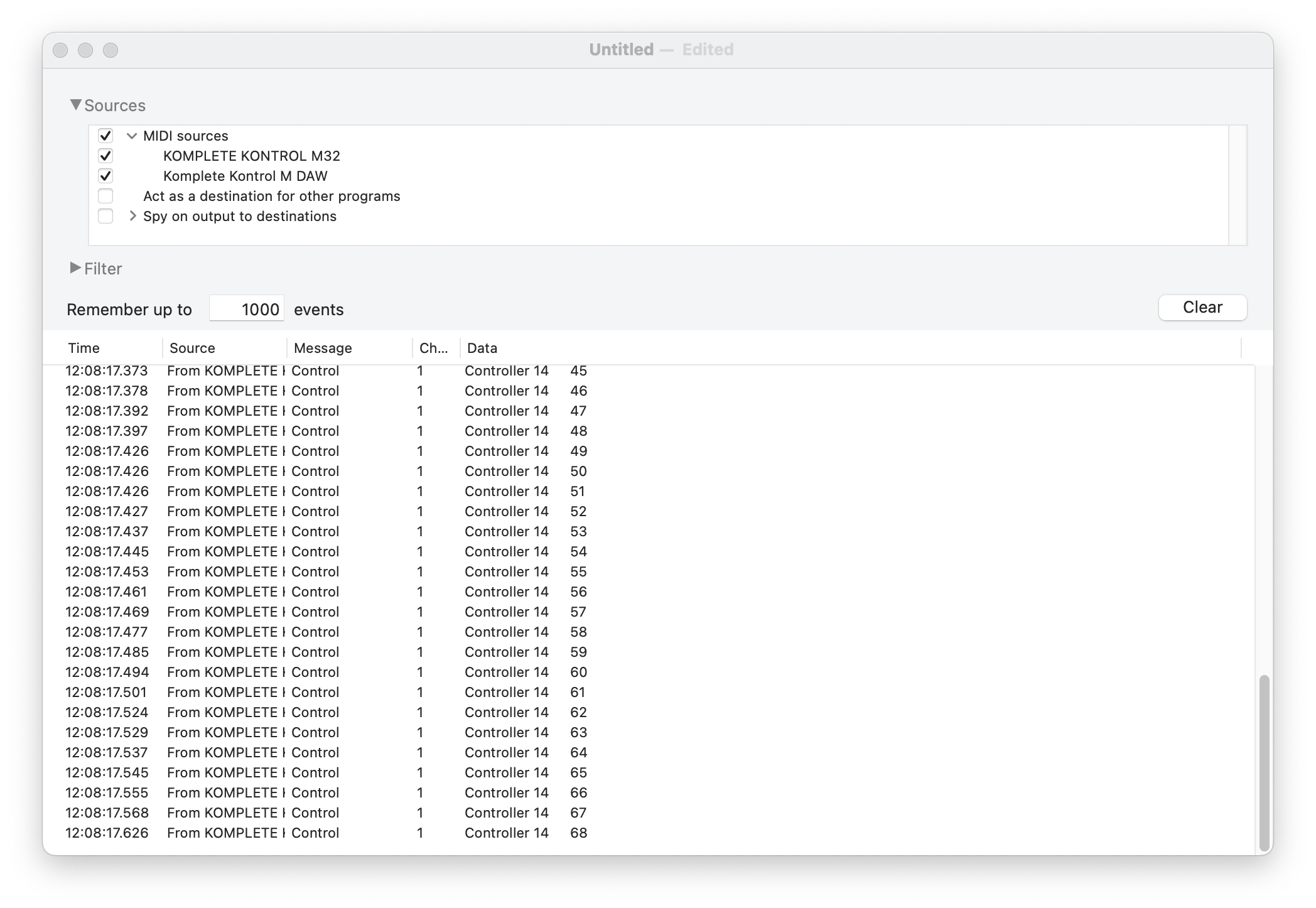Image resolution: width=1316 pixels, height=908 pixels.
Task: Select event row at 12:08:17.378
Action: point(649,391)
